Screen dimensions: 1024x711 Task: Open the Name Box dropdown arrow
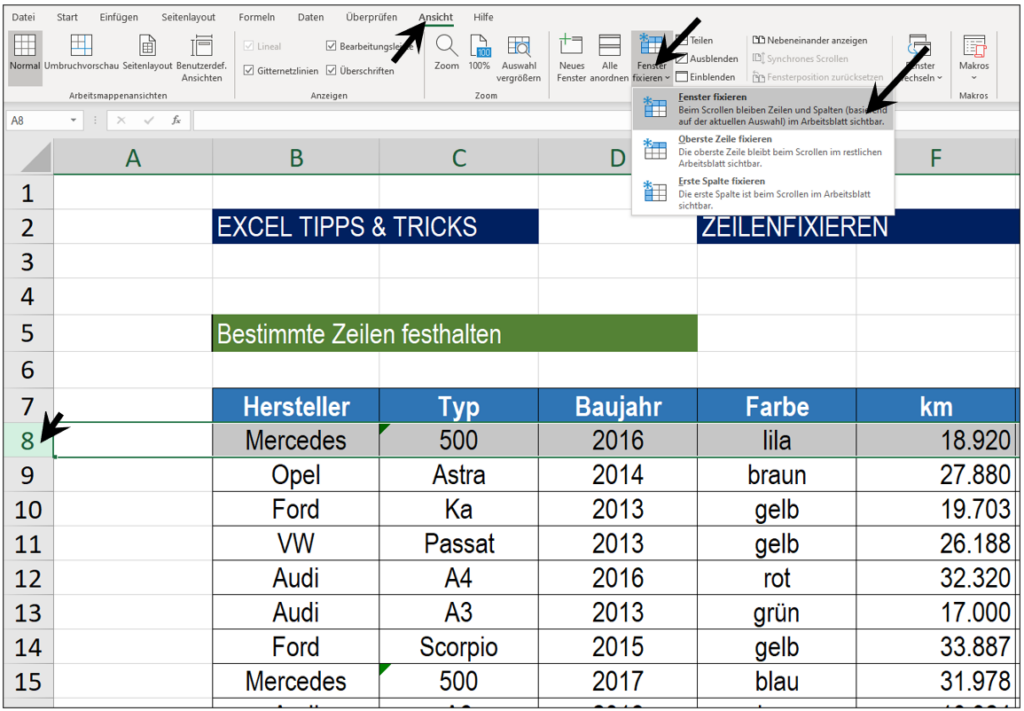[x=73, y=121]
